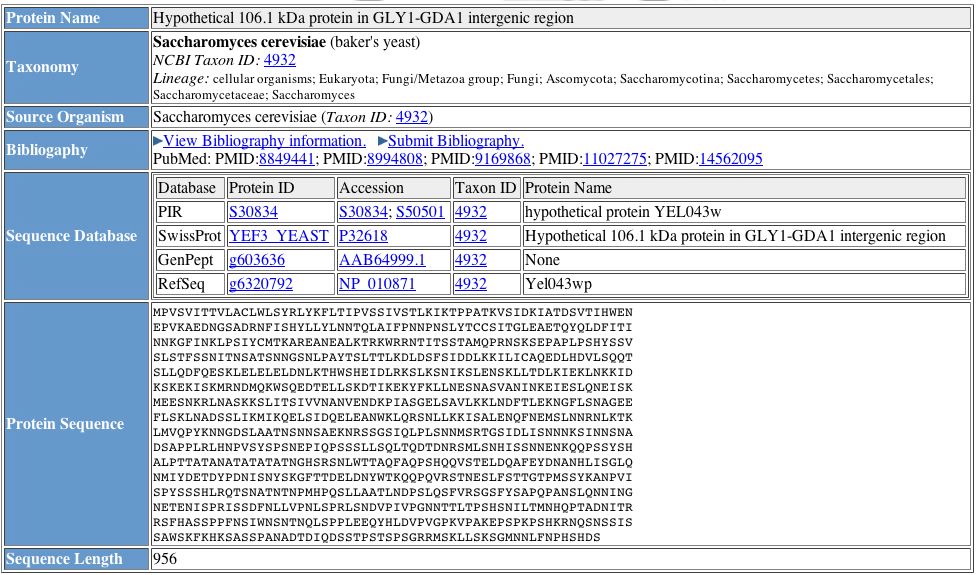The height and width of the screenshot is (575, 976).
Task: Click the Submit Bibliography triangle arrow
Action: click(383, 141)
